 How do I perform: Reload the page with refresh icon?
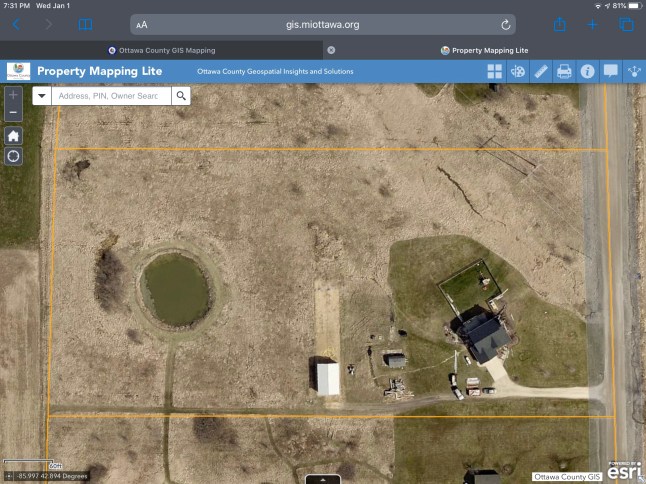pyautogui.click(x=506, y=25)
